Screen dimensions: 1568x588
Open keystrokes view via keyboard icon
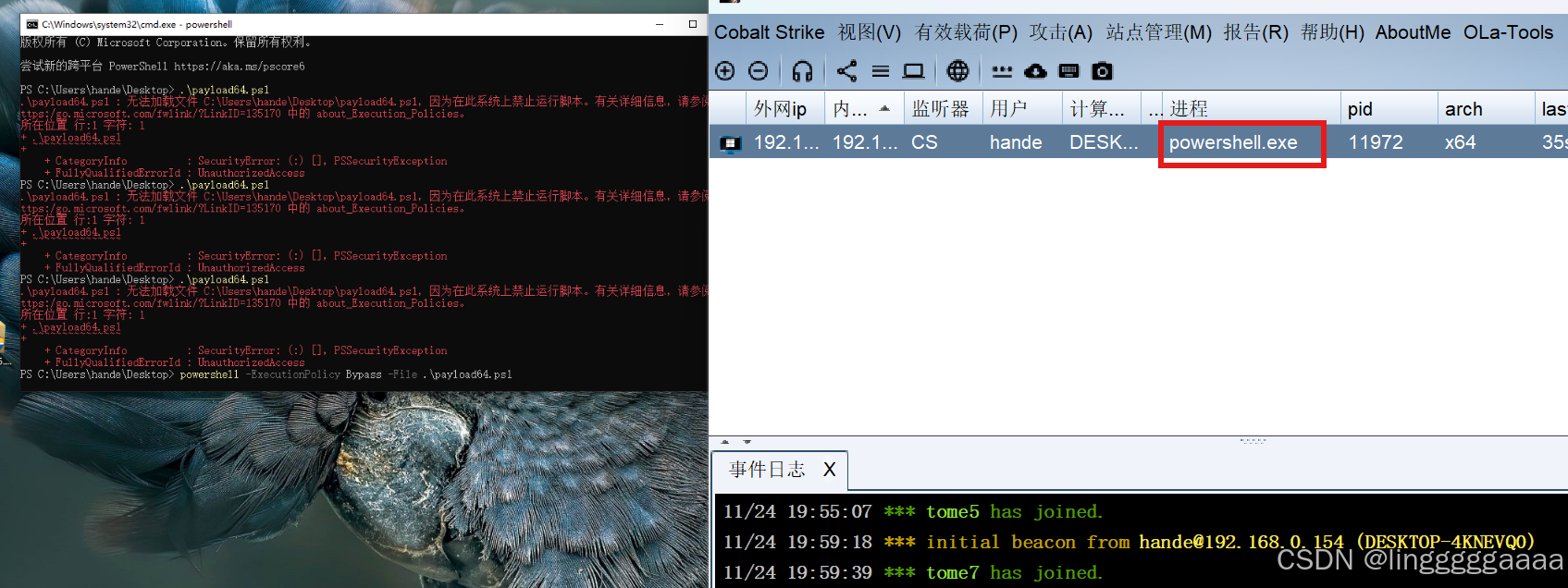pyautogui.click(x=1068, y=71)
